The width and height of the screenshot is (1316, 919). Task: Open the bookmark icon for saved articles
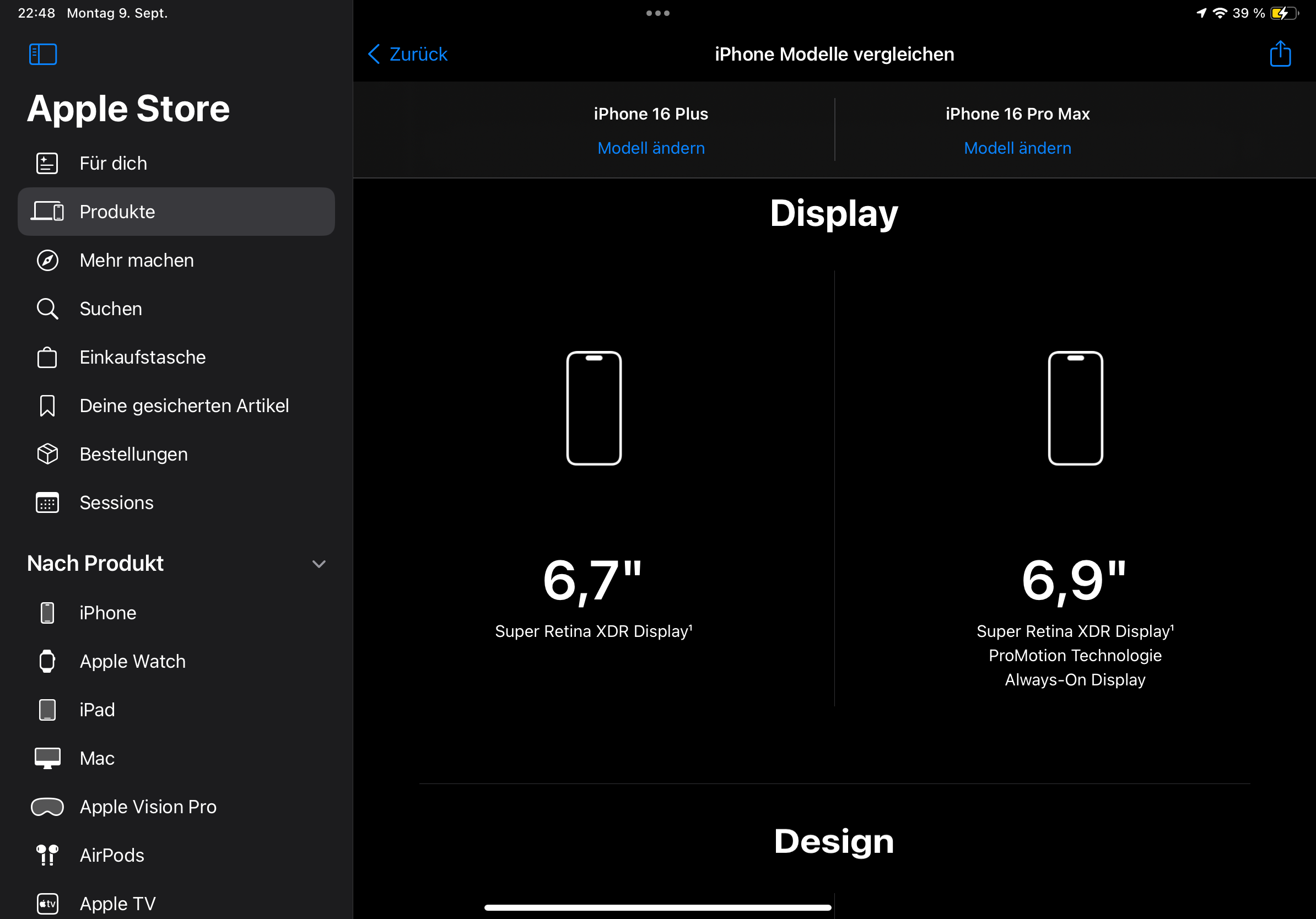(47, 406)
